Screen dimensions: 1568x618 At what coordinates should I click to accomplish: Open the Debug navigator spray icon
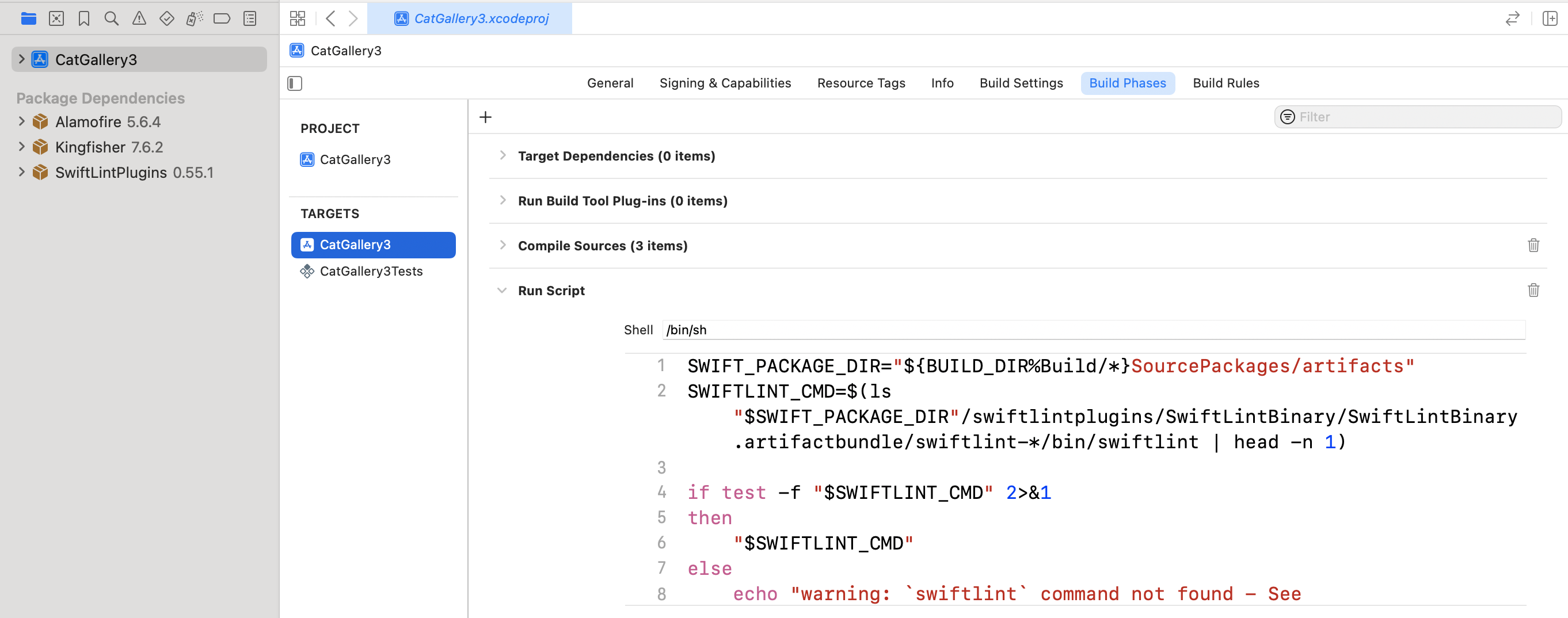pos(194,19)
